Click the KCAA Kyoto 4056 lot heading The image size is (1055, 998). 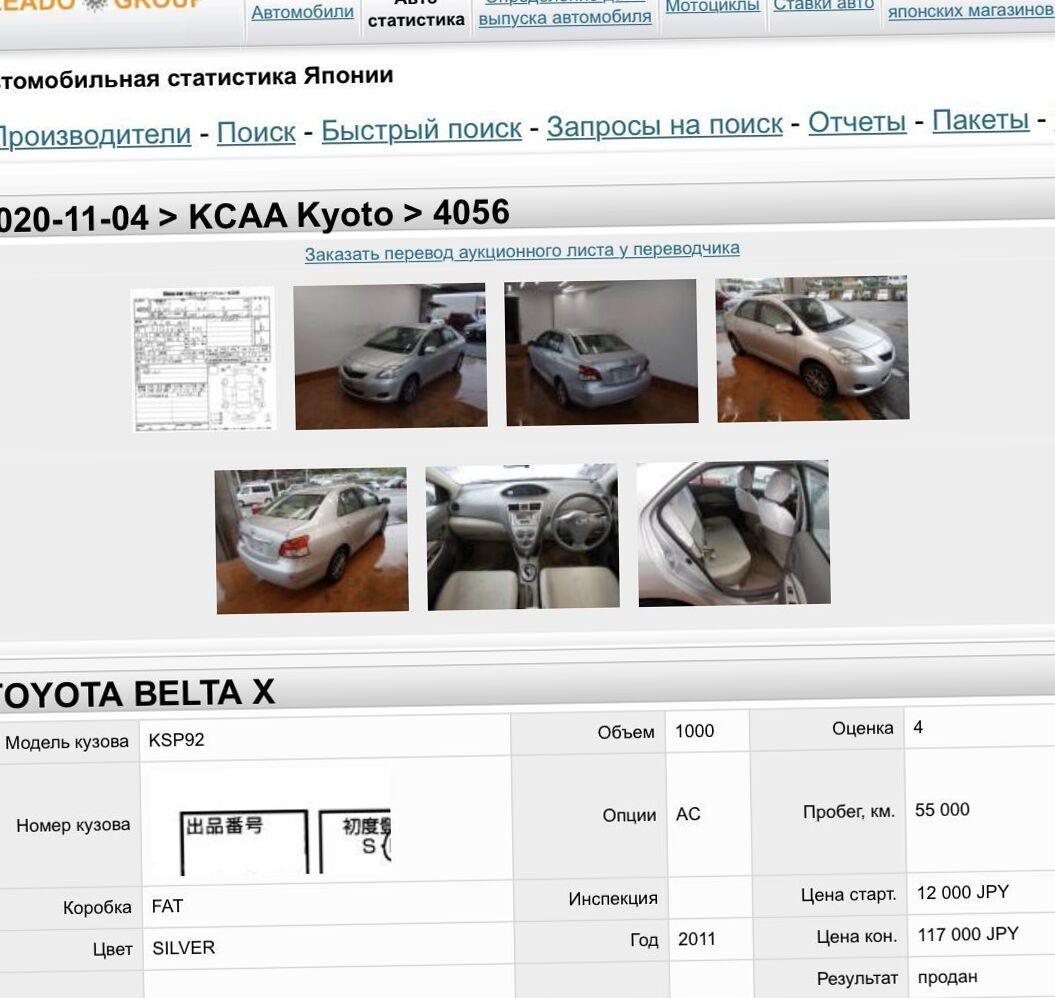click(254, 216)
